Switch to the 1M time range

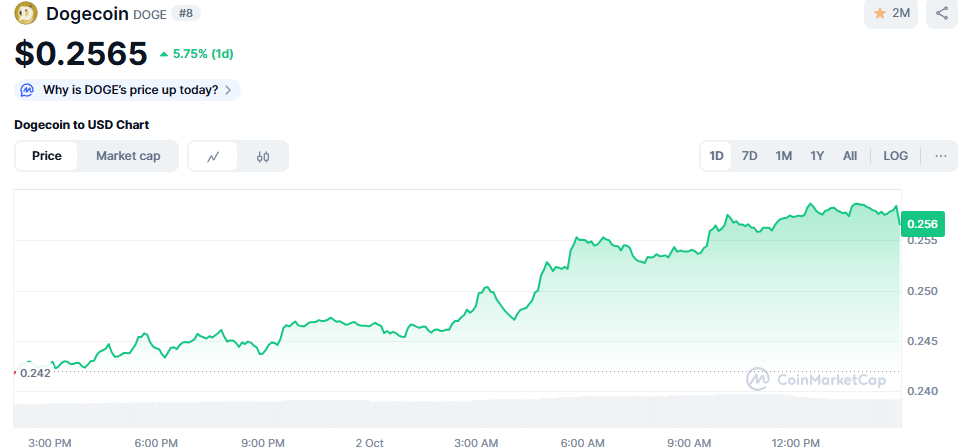(x=783, y=156)
